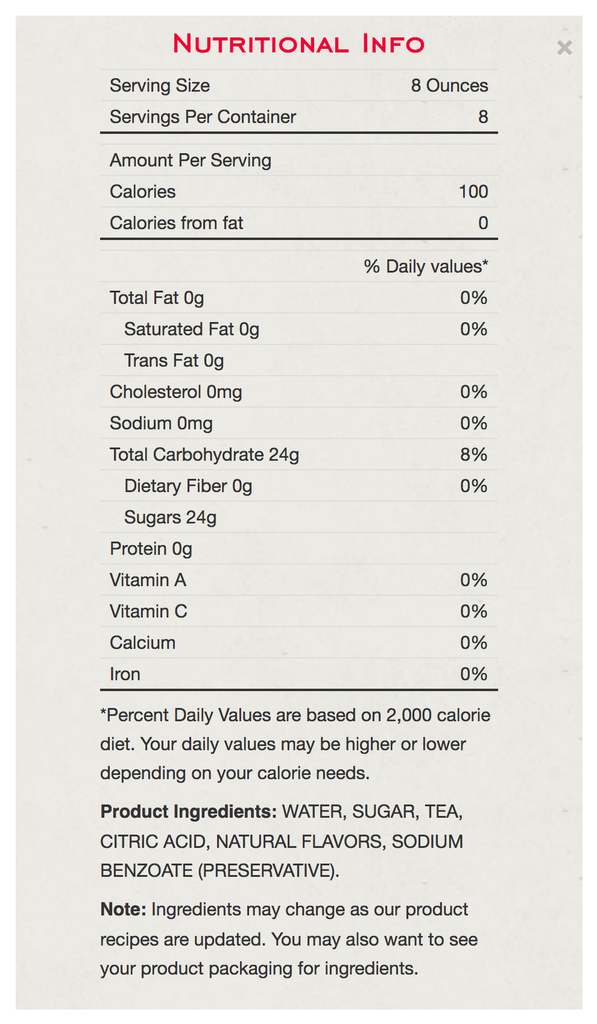Viewport: 597px width, 1024px height.
Task: Click the Product Ingredients label
Action: 189,812
